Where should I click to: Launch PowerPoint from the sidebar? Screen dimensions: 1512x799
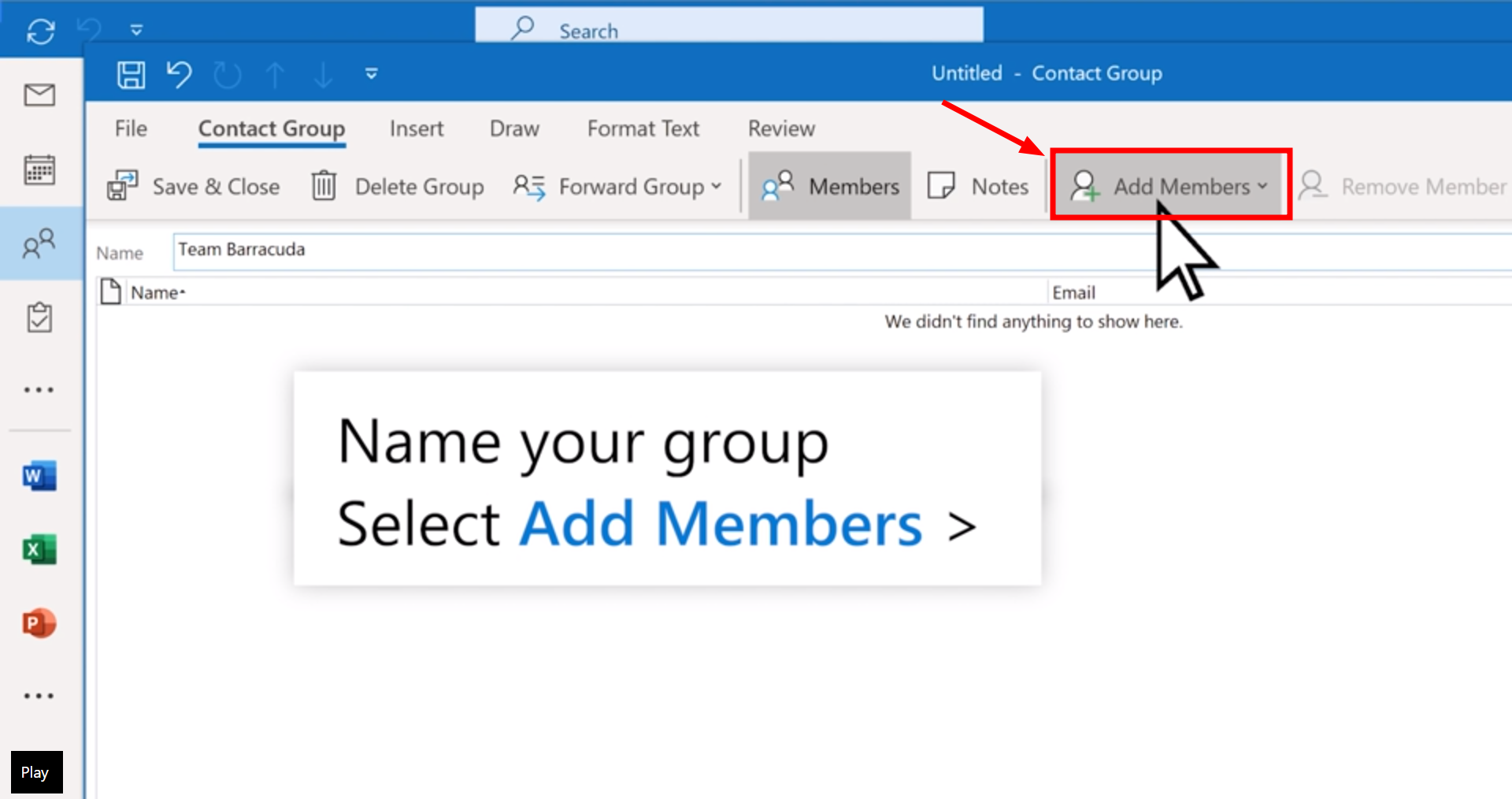39,622
